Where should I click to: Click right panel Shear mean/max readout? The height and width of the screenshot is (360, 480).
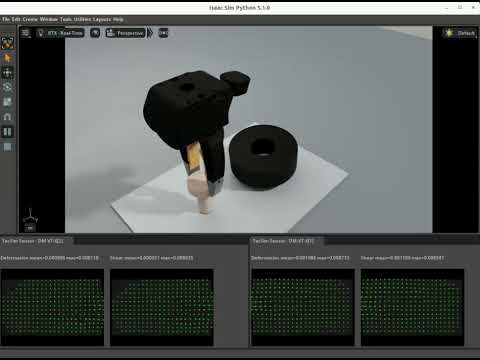tap(402, 258)
